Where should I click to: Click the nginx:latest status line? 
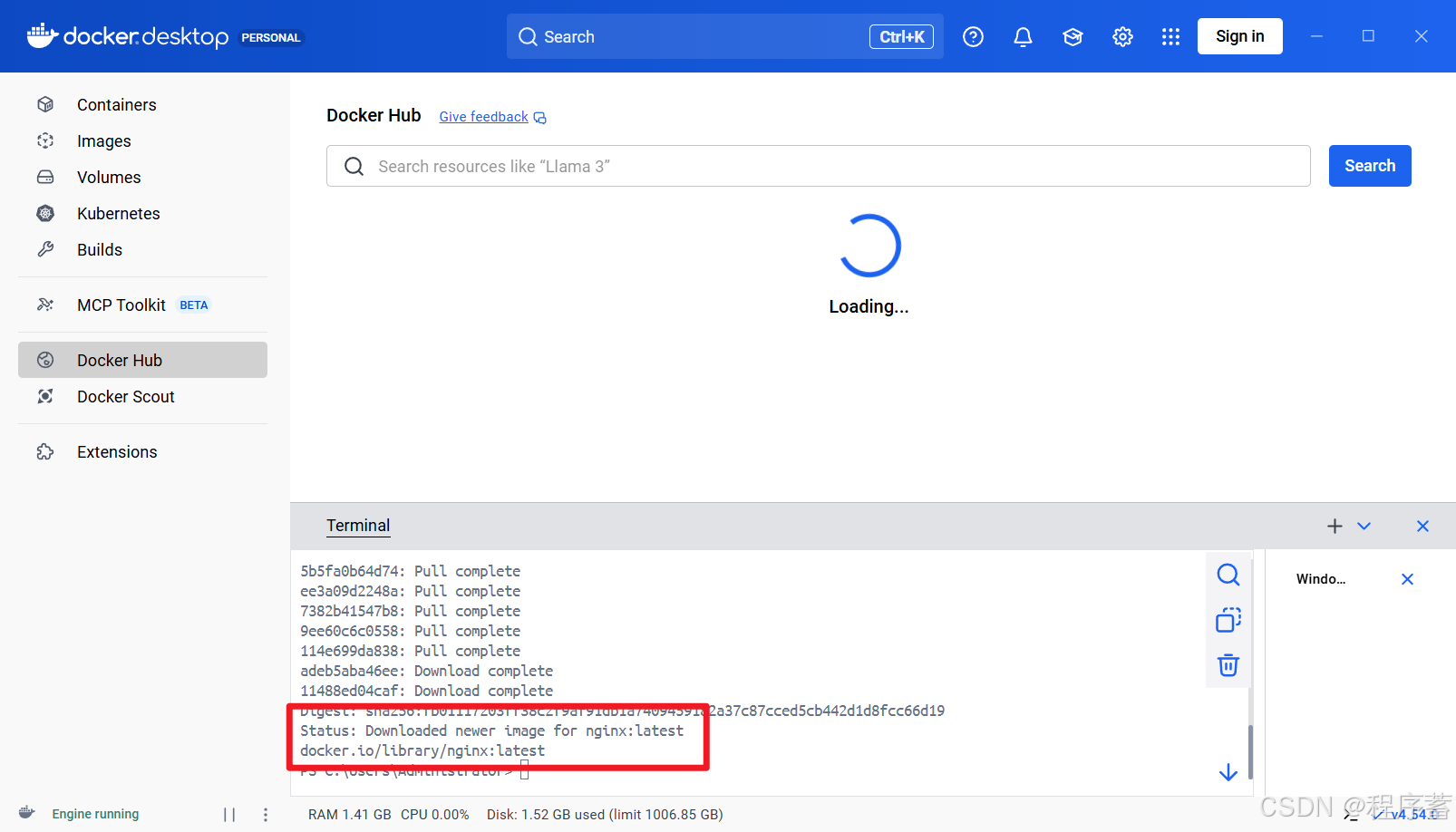[492, 730]
